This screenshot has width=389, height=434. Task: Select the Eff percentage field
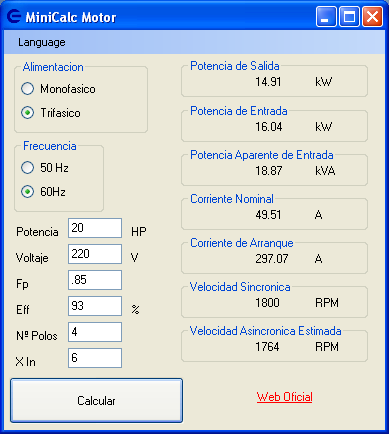coord(95,306)
